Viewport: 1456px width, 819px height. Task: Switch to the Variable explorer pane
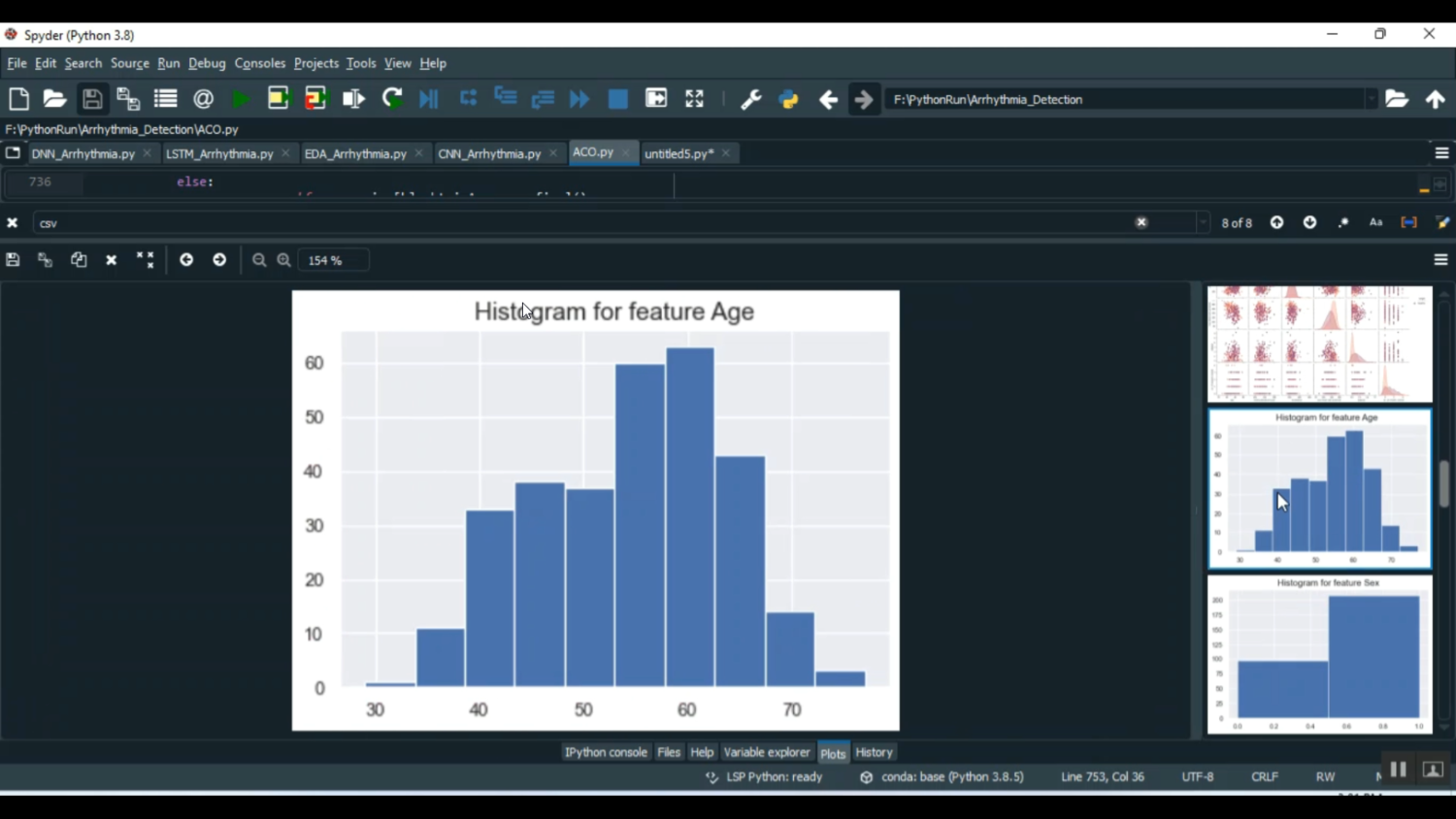point(766,752)
